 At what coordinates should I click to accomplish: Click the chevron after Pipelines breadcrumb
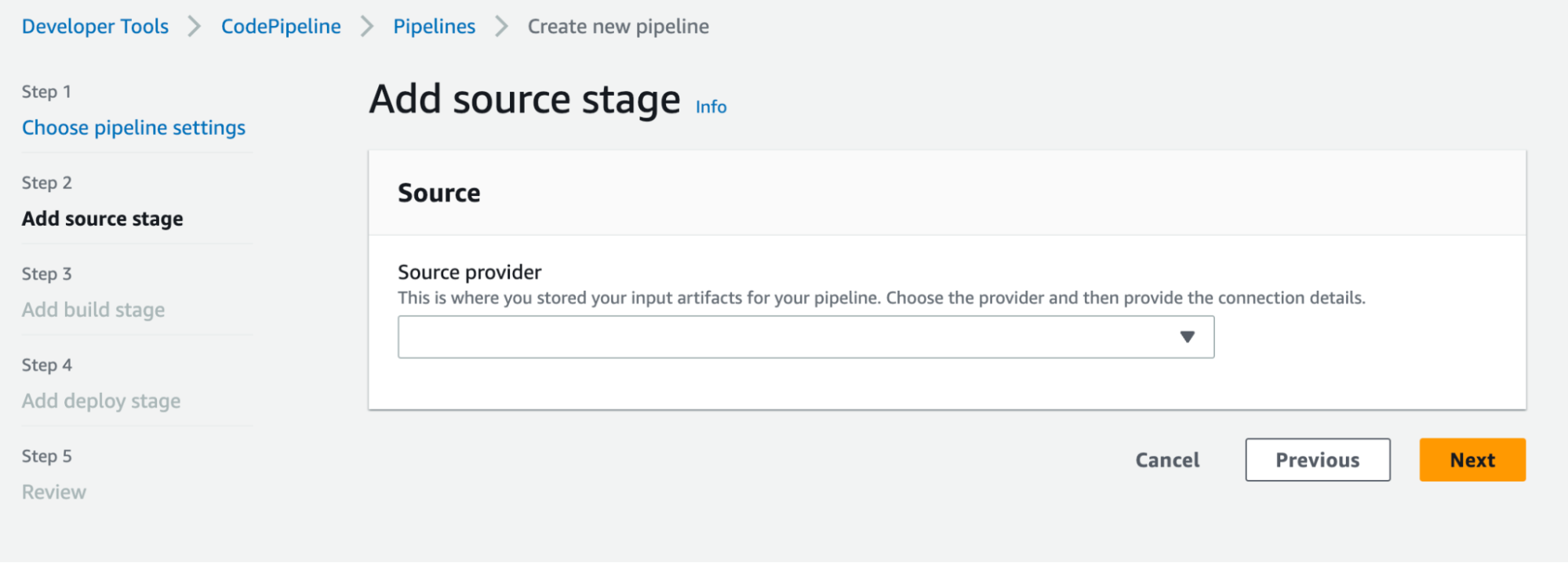[502, 27]
